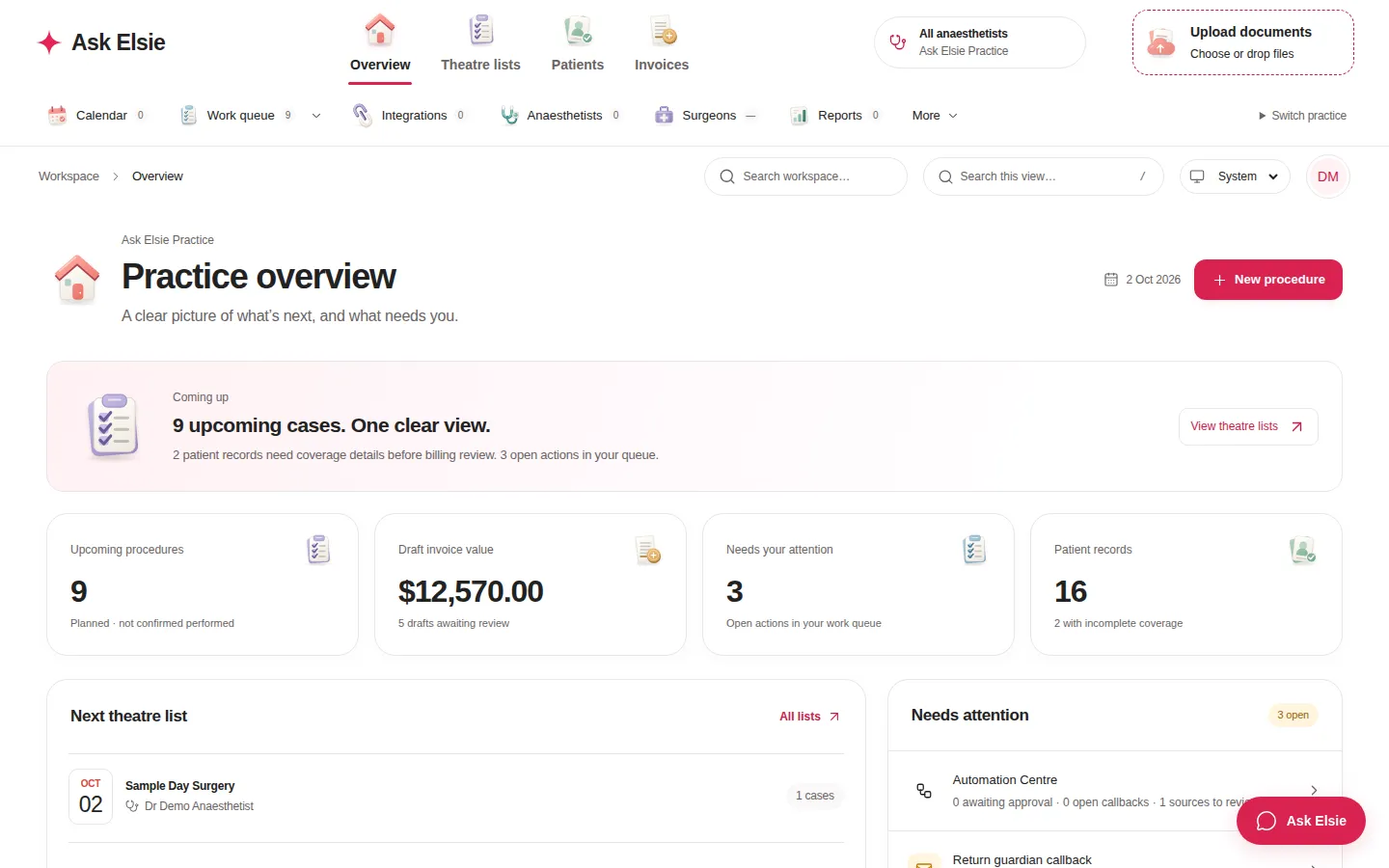Viewport: 1389px width, 868px height.
Task: Click the checklist icon on Needs your attention card
Action: pyautogui.click(x=974, y=550)
